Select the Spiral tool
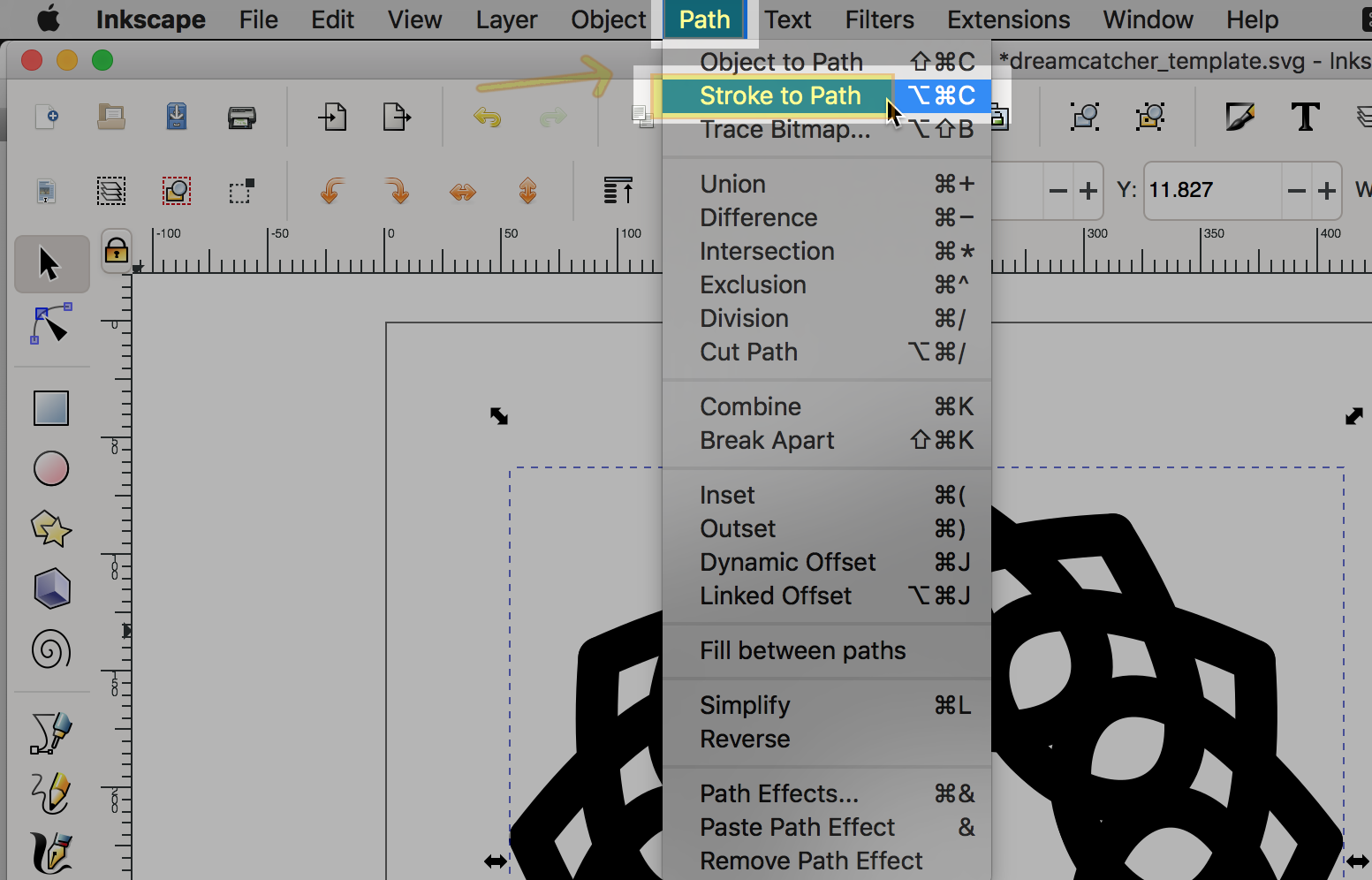The image size is (1372, 880). pyautogui.click(x=51, y=650)
